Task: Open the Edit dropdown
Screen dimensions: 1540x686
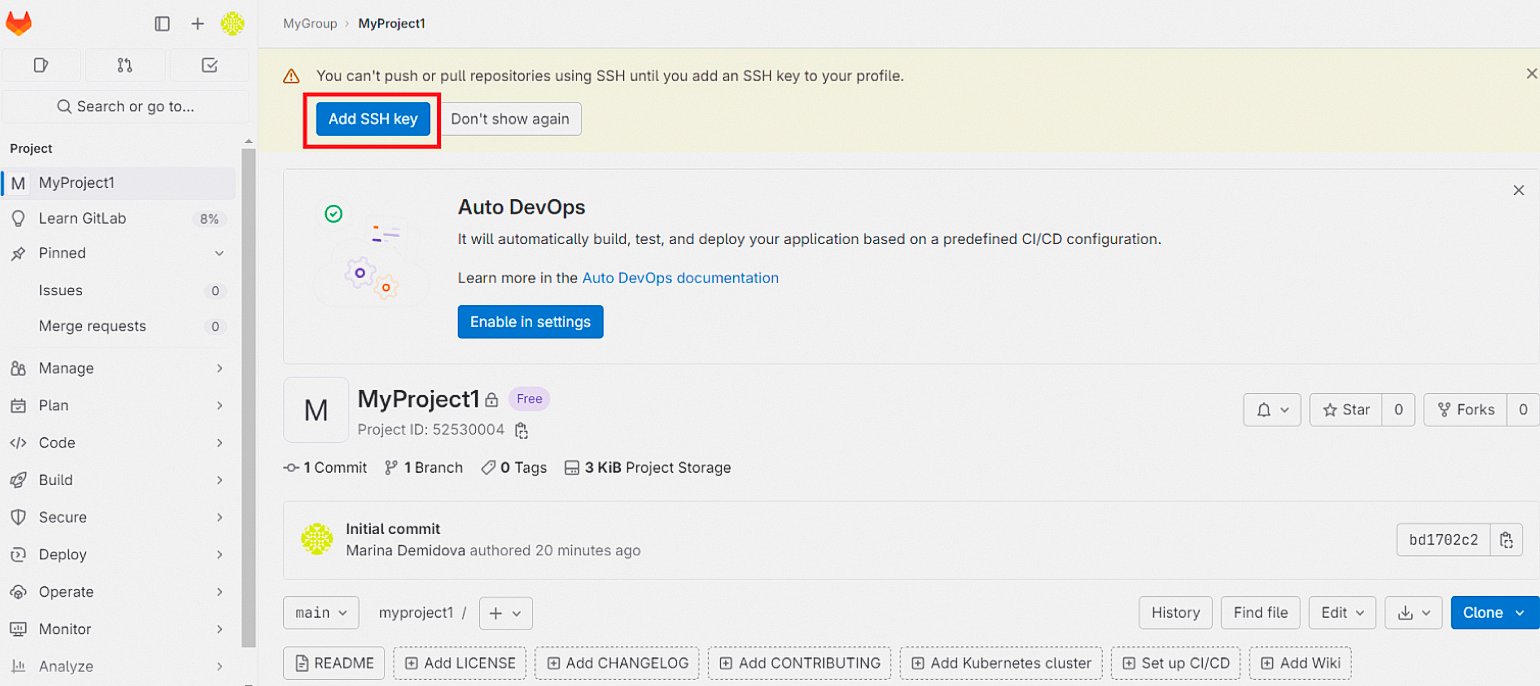Action: pyautogui.click(x=1342, y=613)
